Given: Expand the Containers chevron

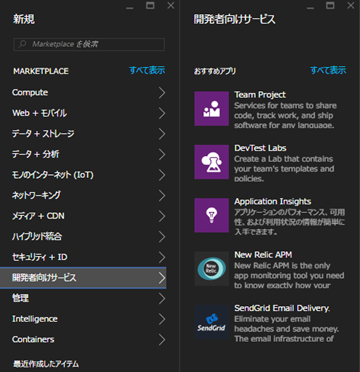Looking at the screenshot, I should click(x=162, y=340).
